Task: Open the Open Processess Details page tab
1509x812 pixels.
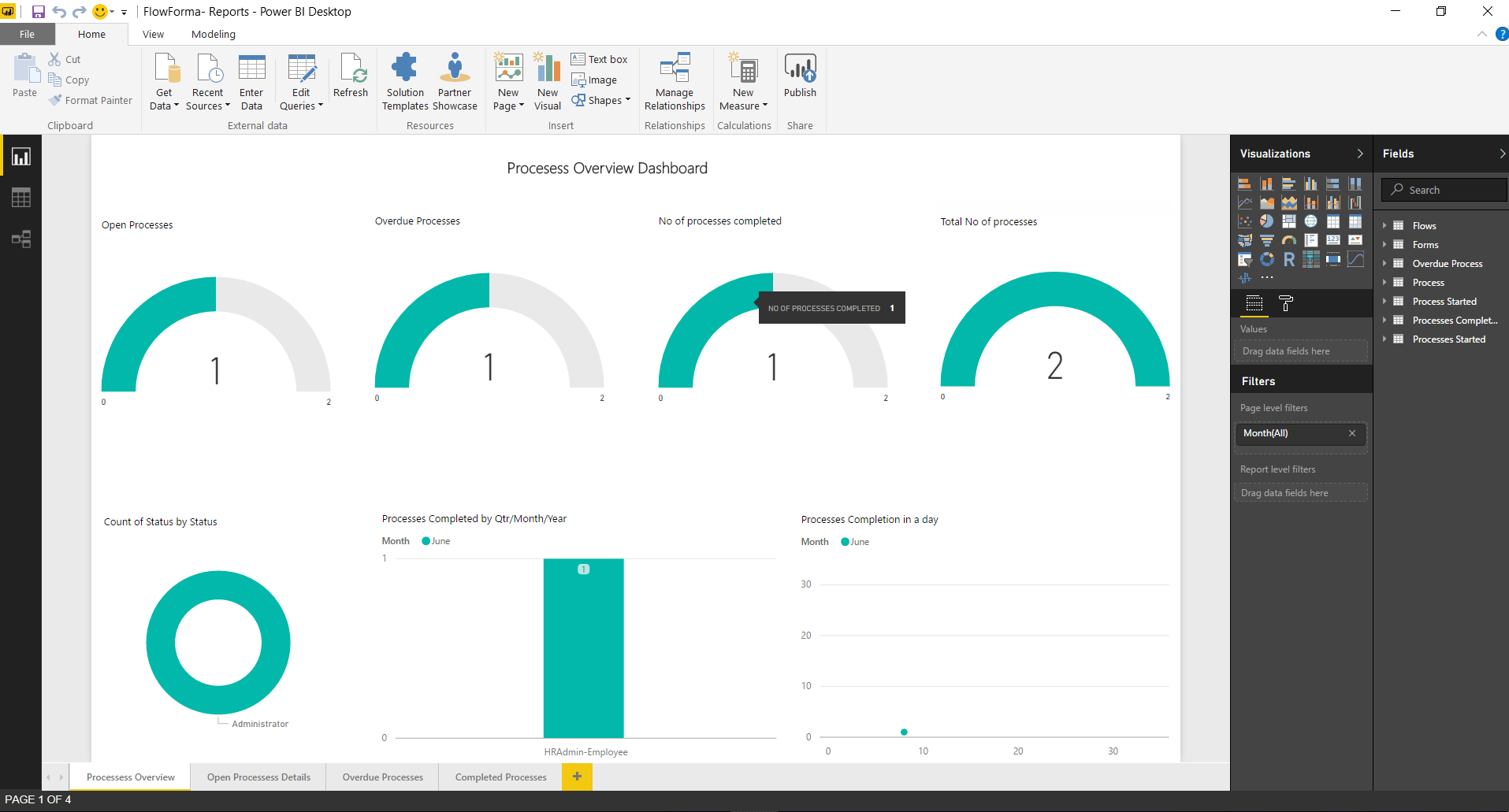Action: tap(258, 777)
